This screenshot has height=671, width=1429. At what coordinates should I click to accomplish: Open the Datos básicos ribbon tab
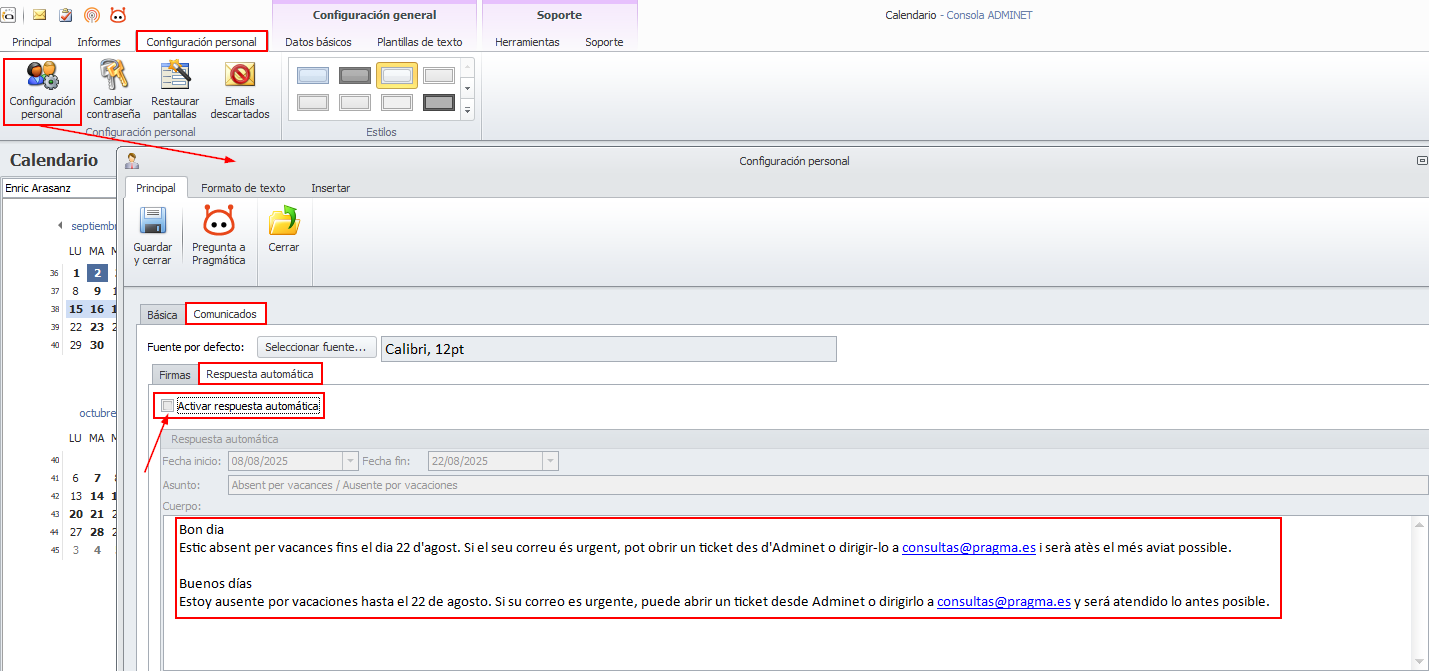pos(318,42)
